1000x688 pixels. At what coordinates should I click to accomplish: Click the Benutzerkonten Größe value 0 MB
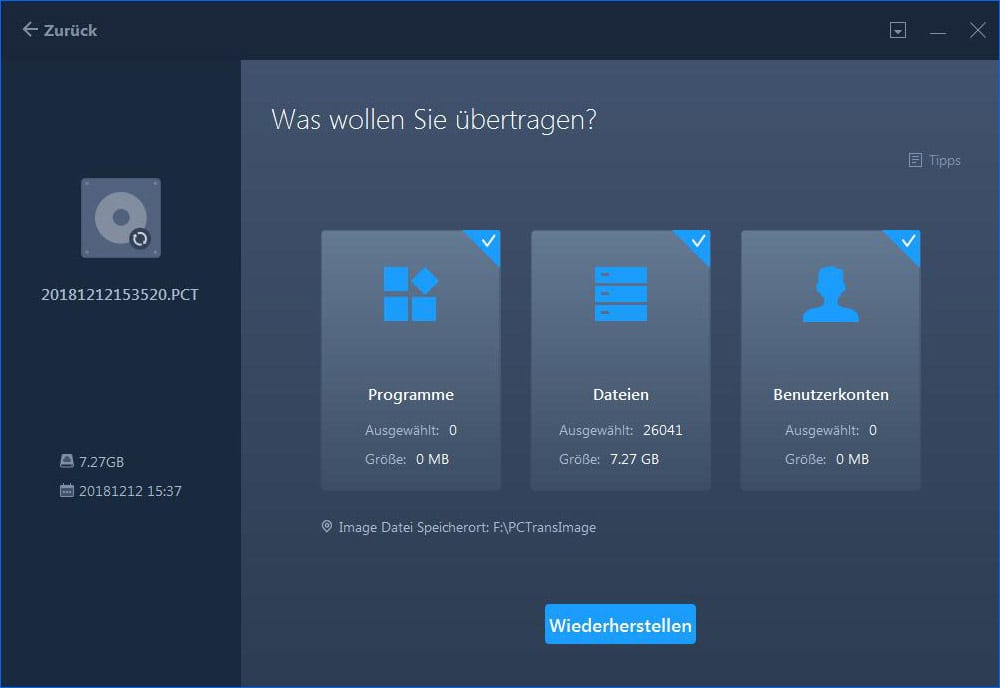(x=853, y=459)
